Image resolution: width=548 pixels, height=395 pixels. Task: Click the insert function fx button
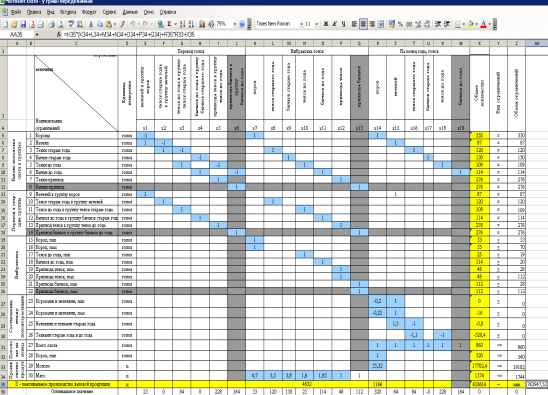coord(59,35)
